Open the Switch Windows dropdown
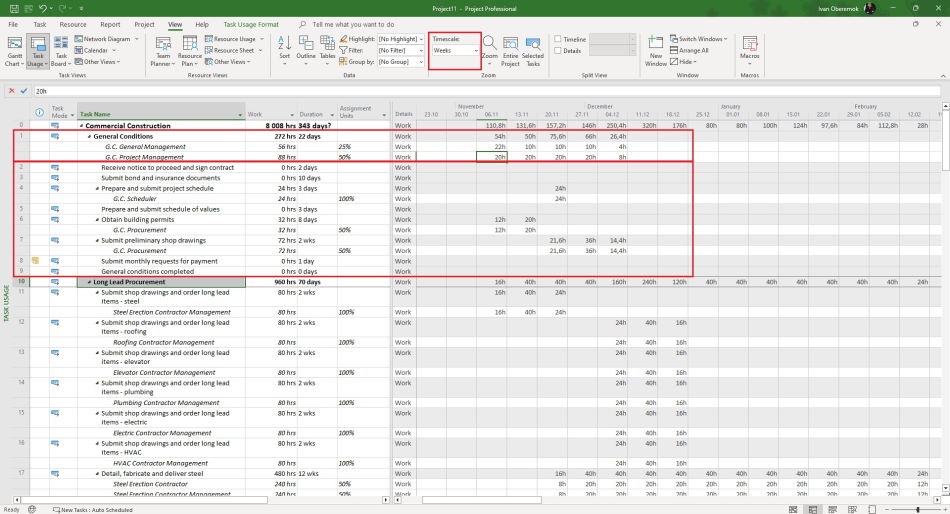The image size is (950, 514). tap(699, 39)
